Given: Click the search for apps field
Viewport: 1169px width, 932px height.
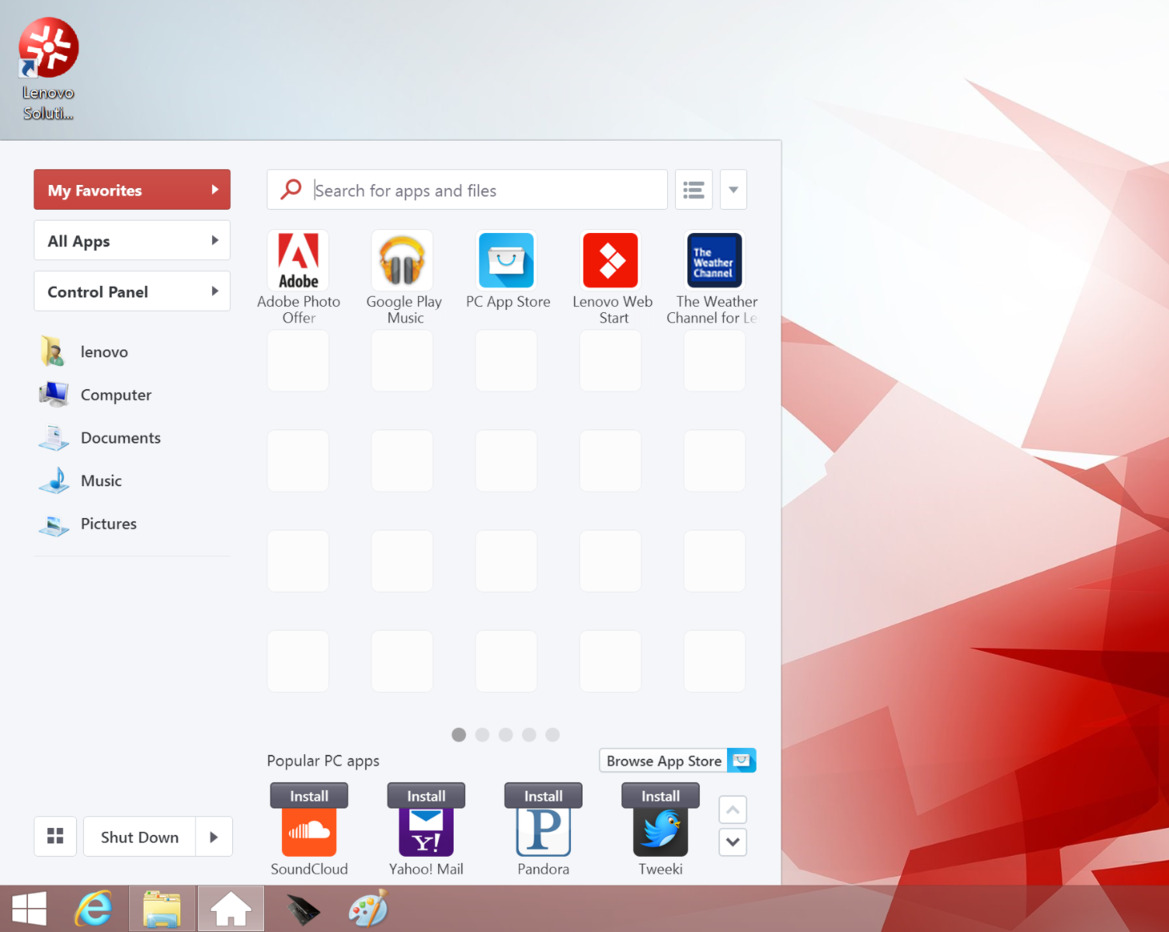Looking at the screenshot, I should pyautogui.click(x=467, y=189).
